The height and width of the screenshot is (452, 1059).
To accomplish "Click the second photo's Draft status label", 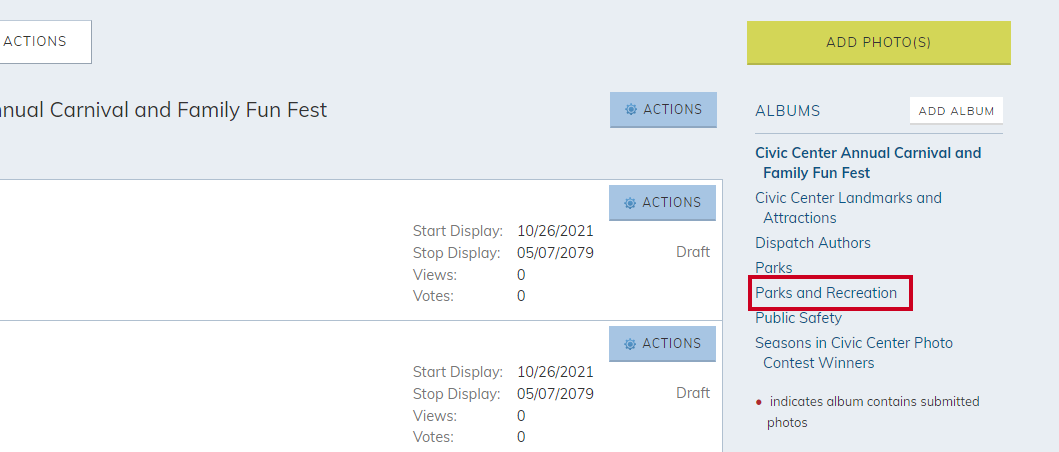I will [x=693, y=393].
